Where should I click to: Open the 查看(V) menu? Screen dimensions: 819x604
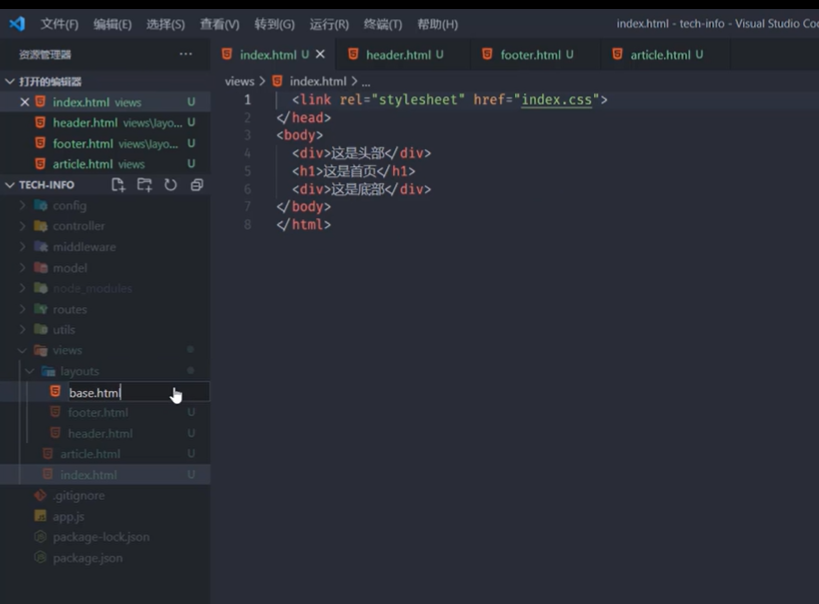point(219,24)
